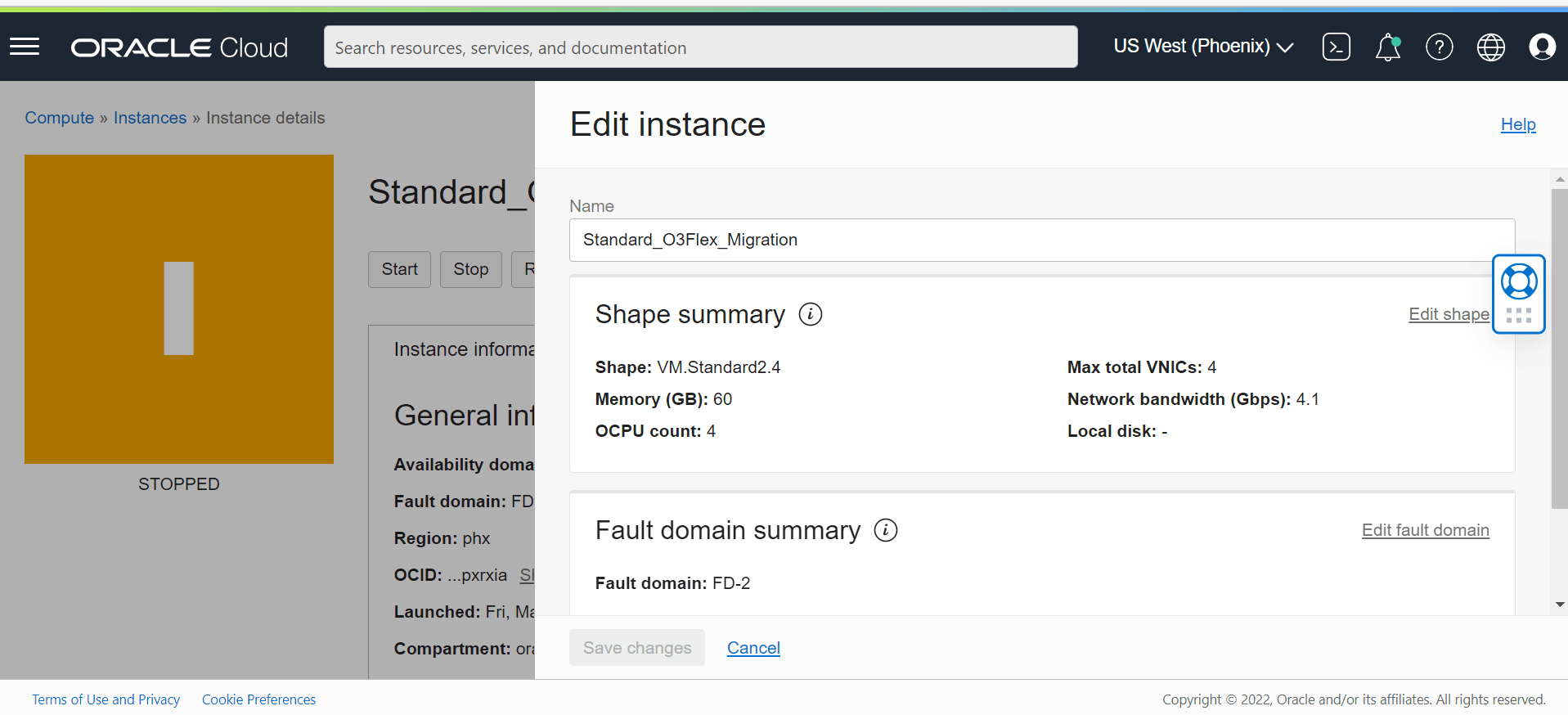Focus the search resources bar
This screenshot has height=715, width=1568.
pos(700,47)
